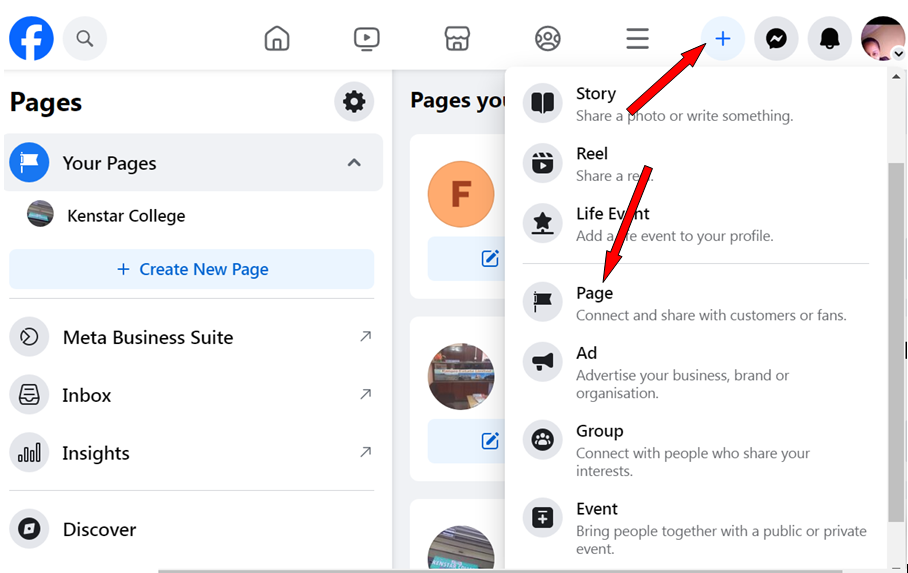Select Your Pages flag icon

[29, 162]
